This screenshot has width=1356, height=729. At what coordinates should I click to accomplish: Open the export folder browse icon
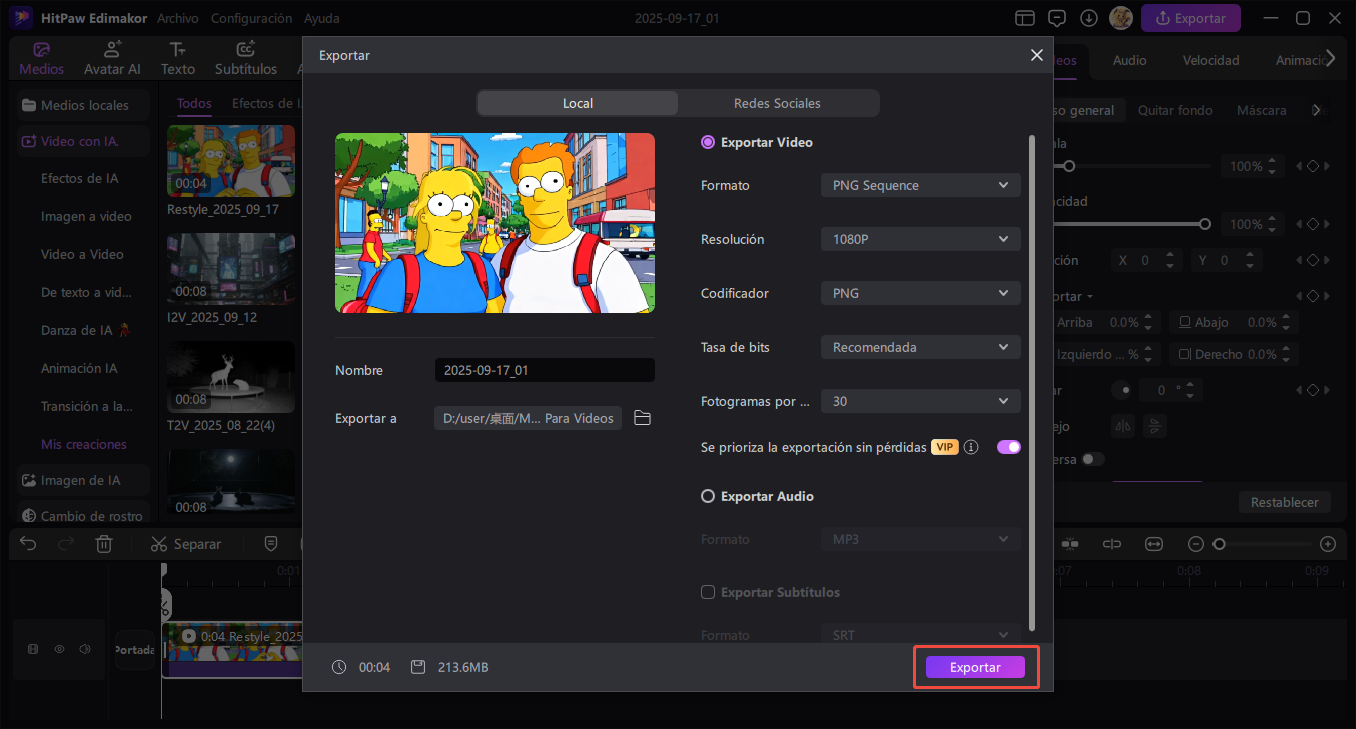pyautogui.click(x=642, y=418)
